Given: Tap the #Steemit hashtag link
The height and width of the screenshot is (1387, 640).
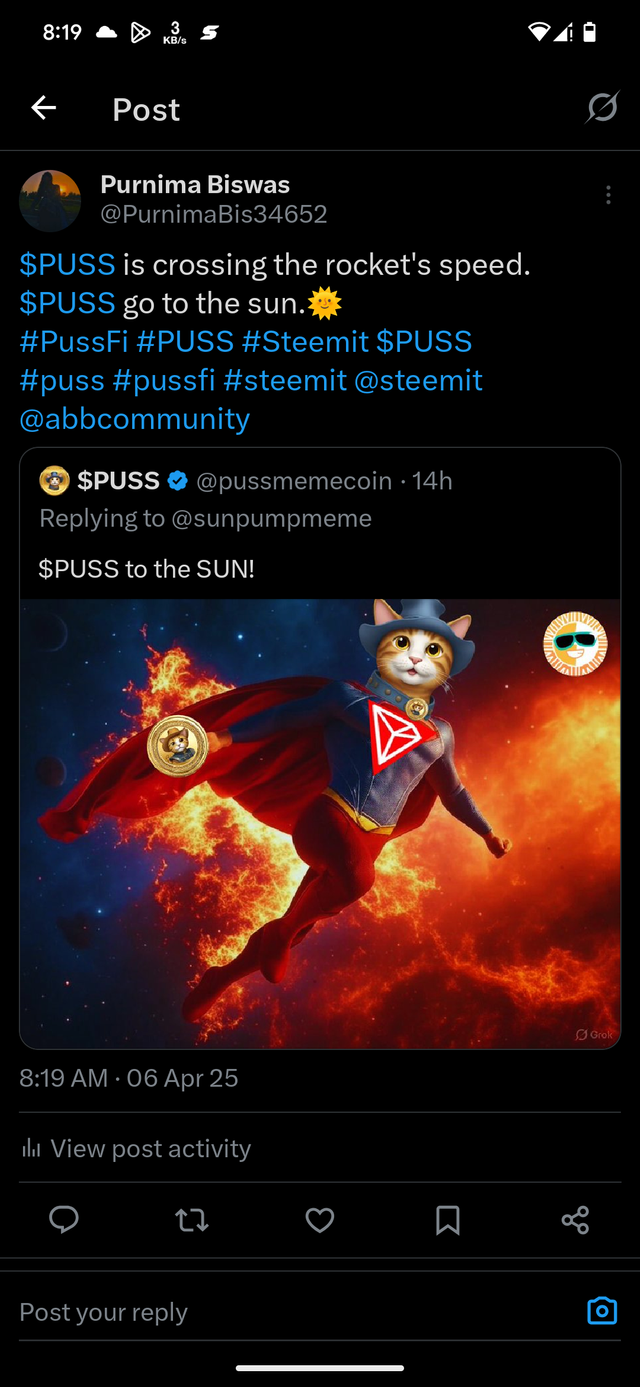Looking at the screenshot, I should 305,342.
